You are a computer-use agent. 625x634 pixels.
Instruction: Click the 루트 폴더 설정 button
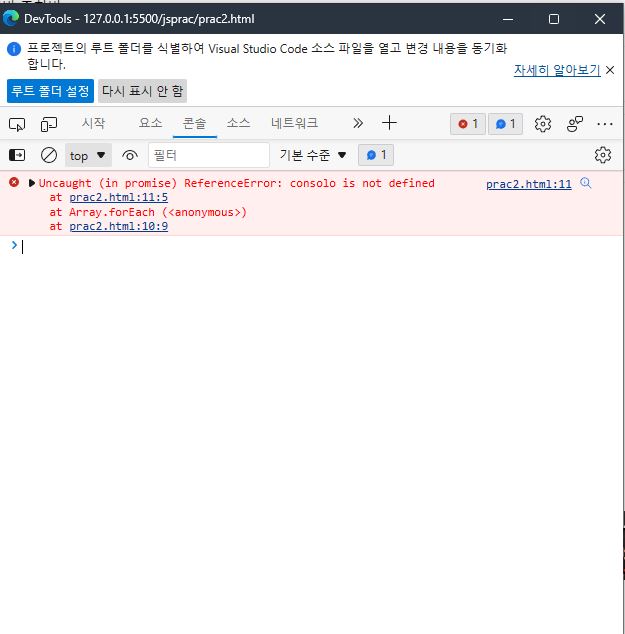pos(50,91)
